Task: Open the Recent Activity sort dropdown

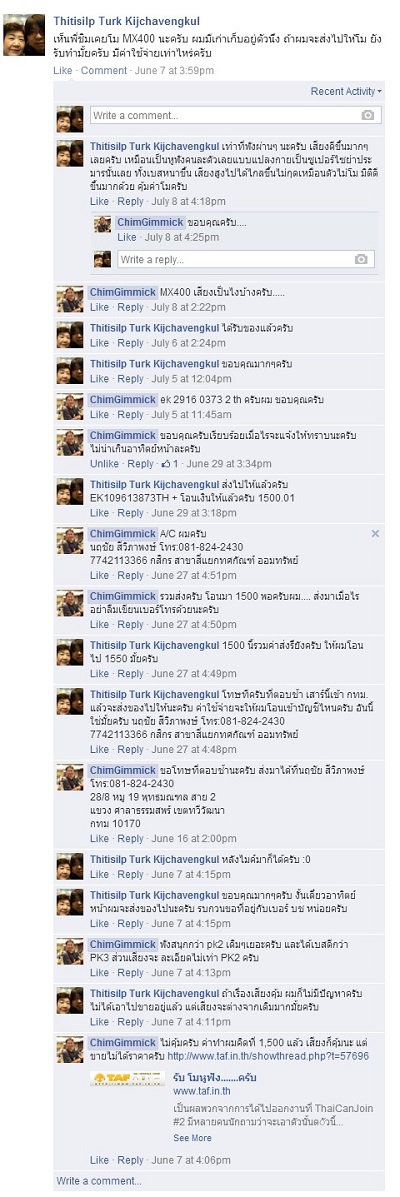Action: click(347, 92)
